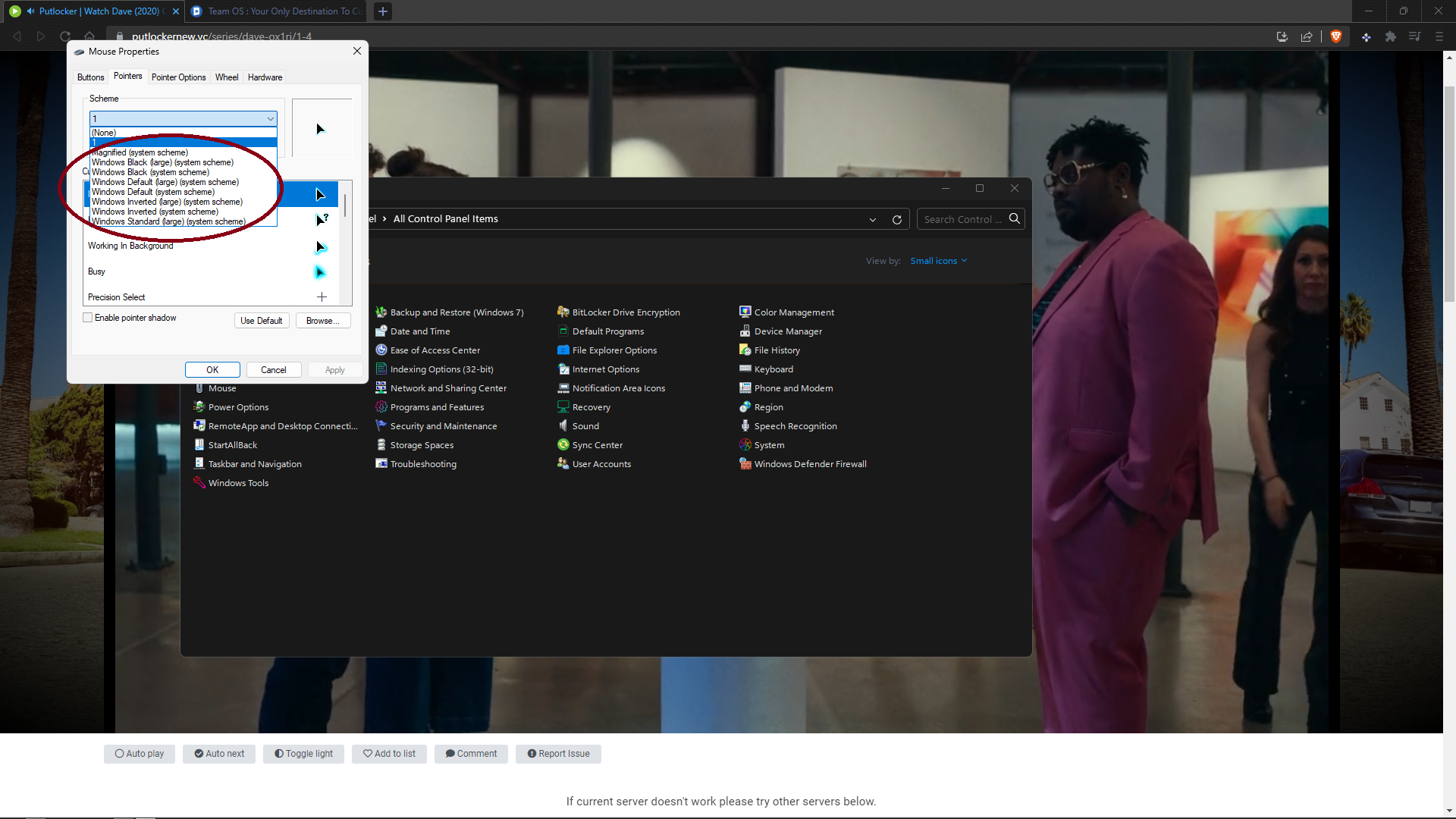
Task: Select Precision Select pointer row
Action: (212, 297)
